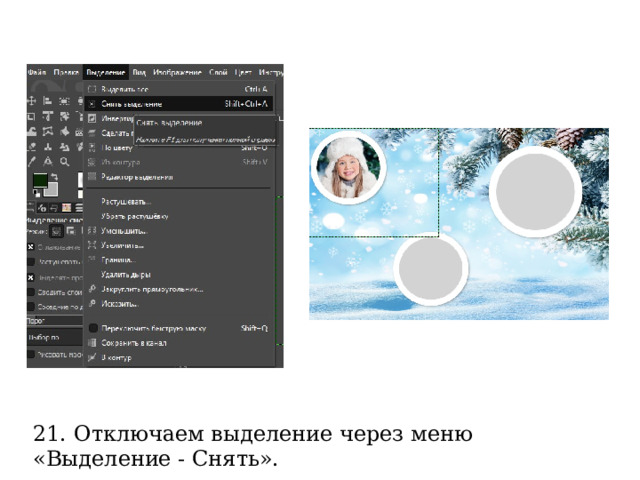This screenshot has height=480, width=640.
Task: Click the Float selection menu icon
Action: 92,133
